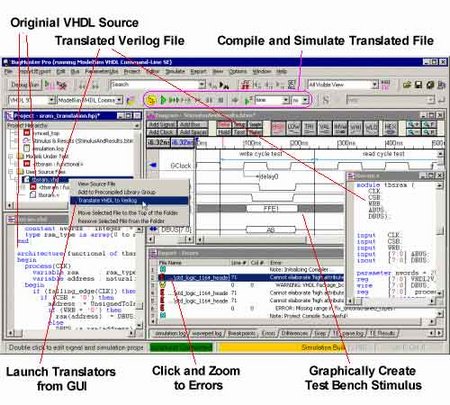450x405 pixels.
Task: Click the Delay parameter button
Action: pos(224,125)
